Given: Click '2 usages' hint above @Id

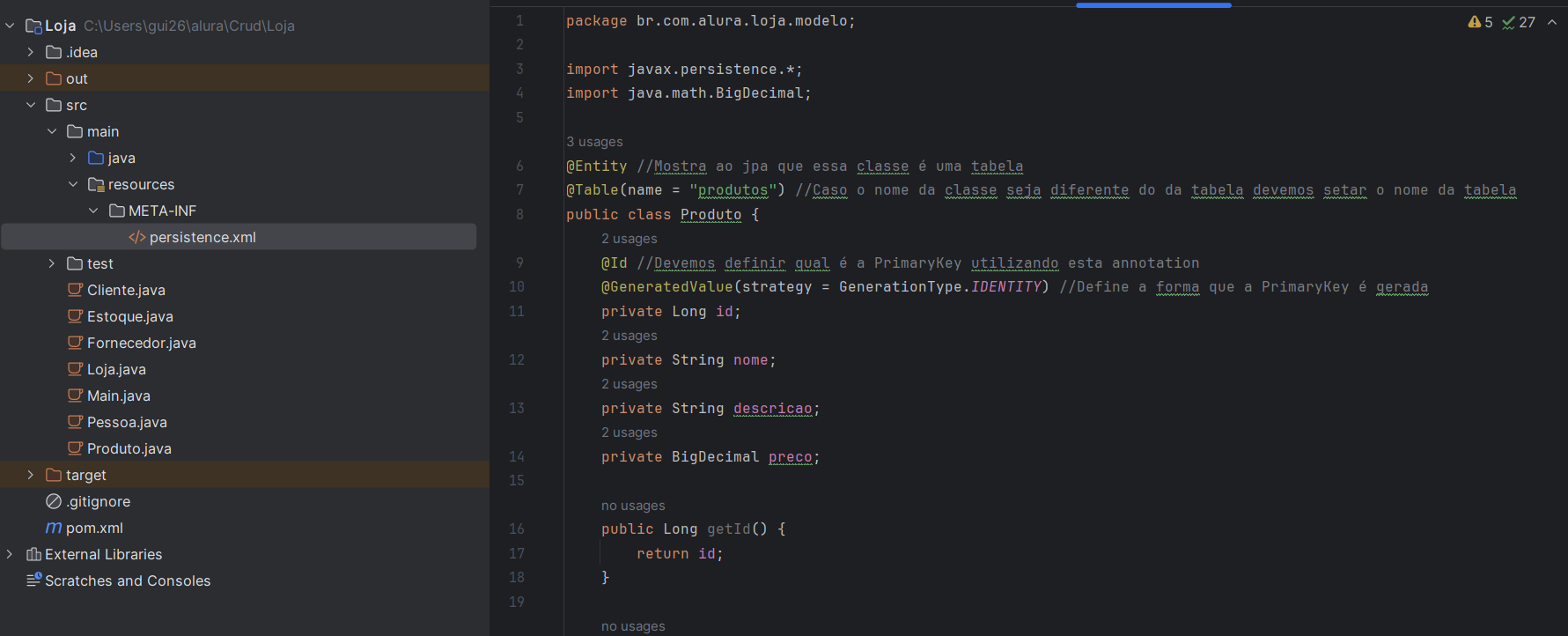Looking at the screenshot, I should [629, 239].
